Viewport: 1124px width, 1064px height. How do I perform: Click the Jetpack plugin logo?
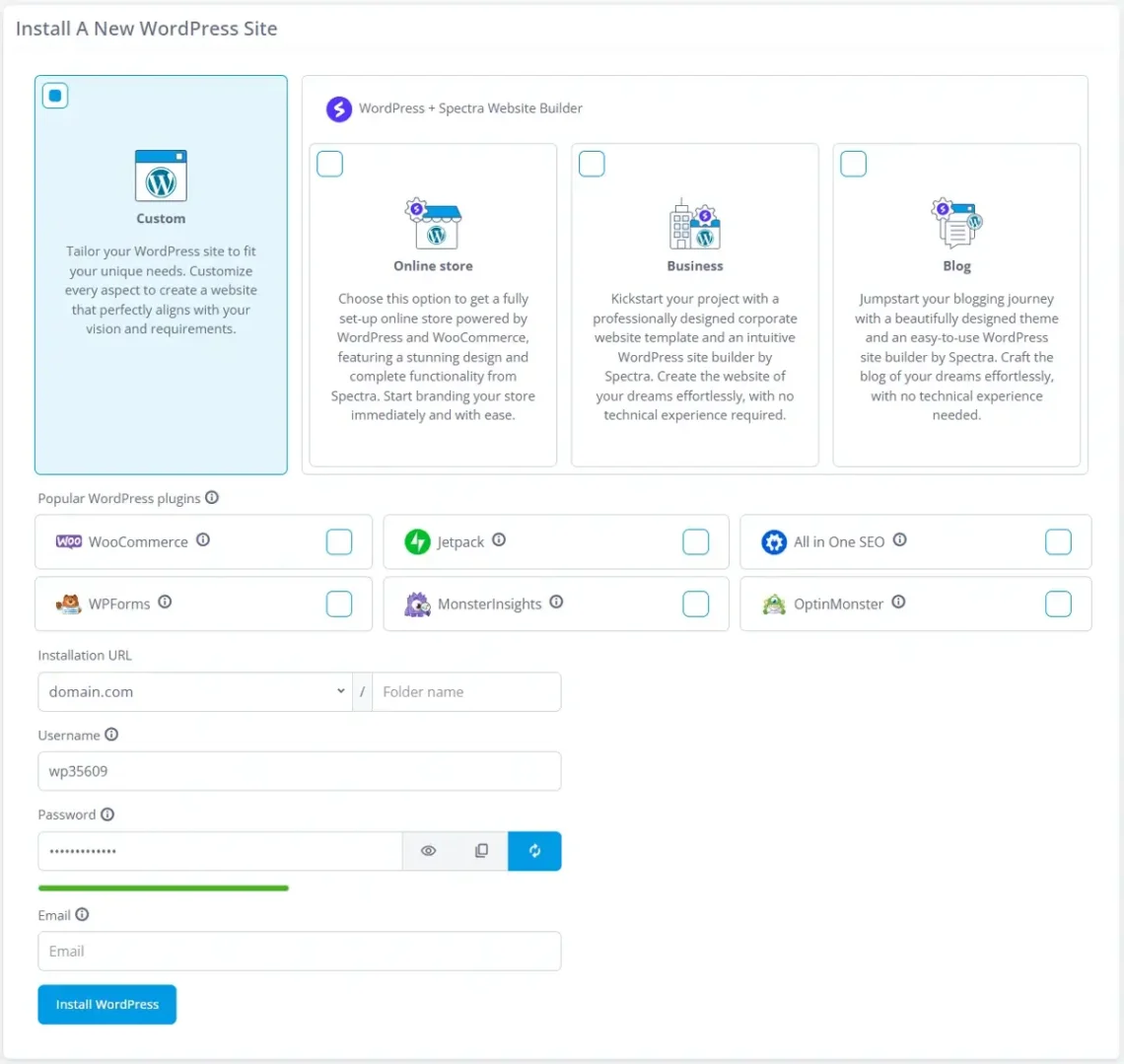(x=416, y=541)
